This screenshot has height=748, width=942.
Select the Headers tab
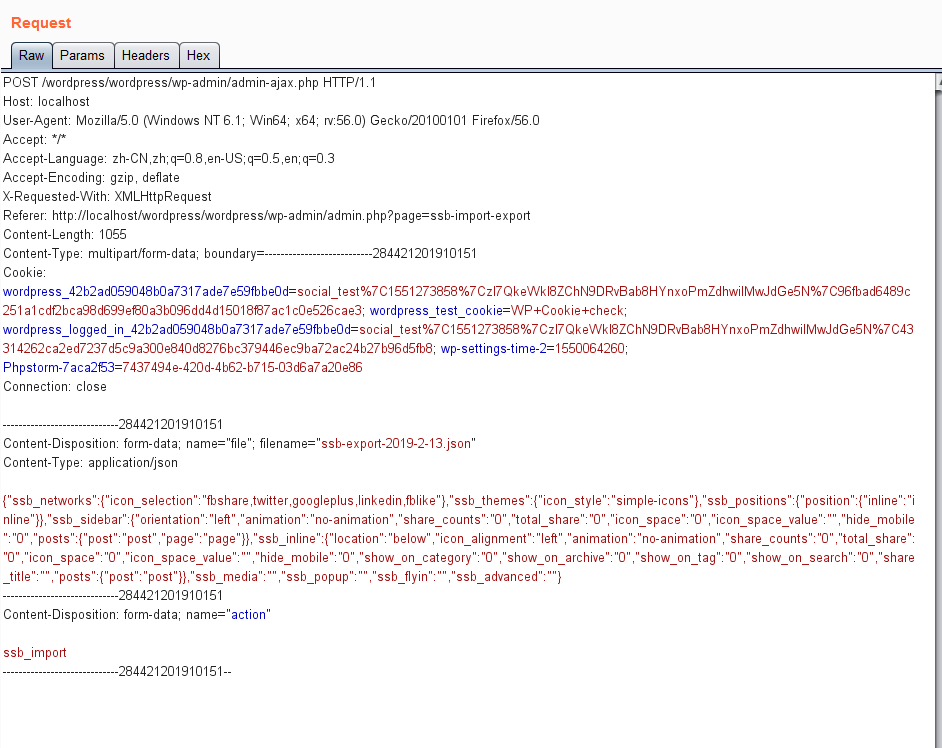pyautogui.click(x=146, y=56)
